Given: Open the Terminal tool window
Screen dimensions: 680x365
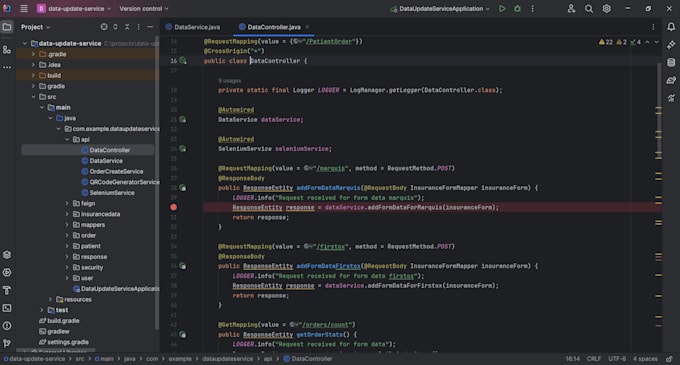Looking at the screenshot, I should point(7,308).
